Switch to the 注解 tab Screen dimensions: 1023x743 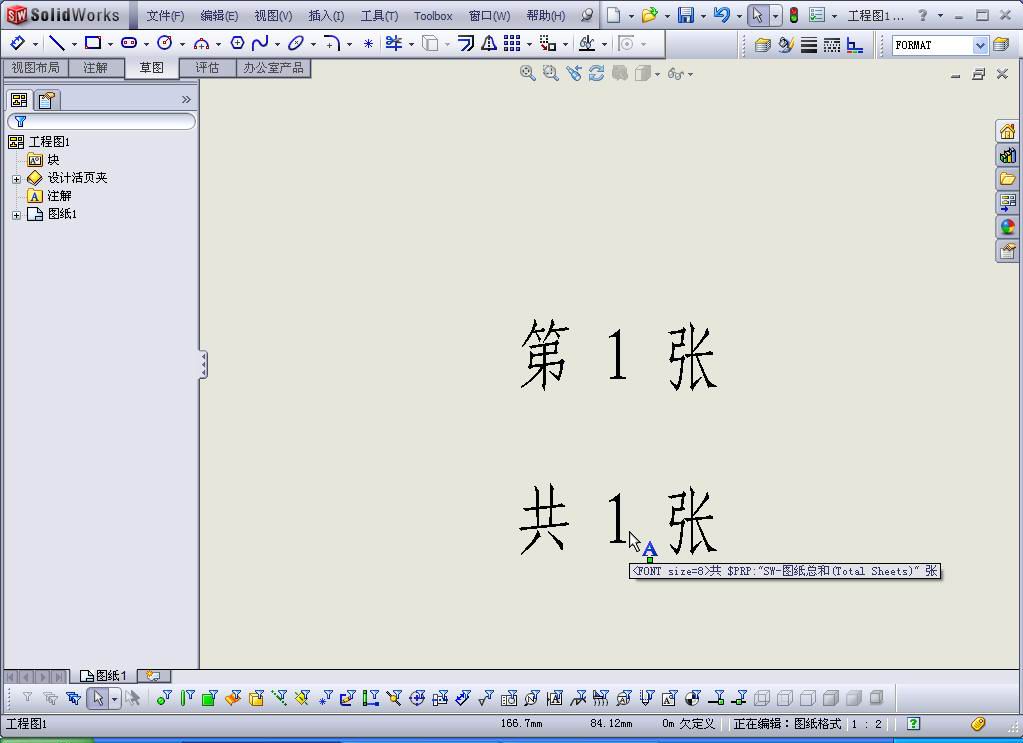point(95,68)
